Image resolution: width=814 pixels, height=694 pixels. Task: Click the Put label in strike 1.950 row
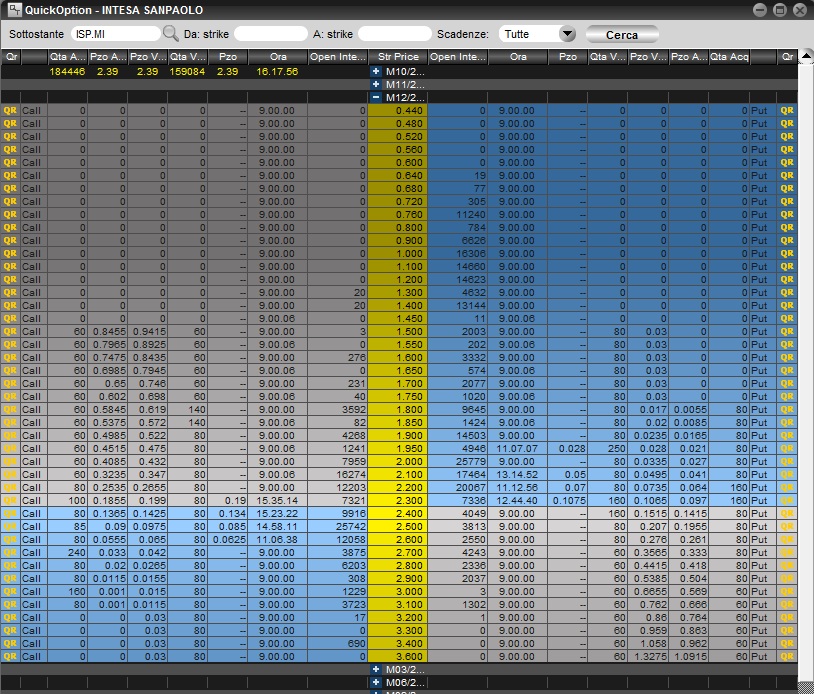tap(759, 448)
